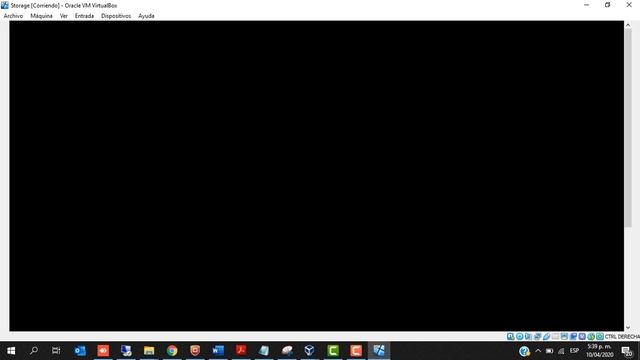640x360 pixels.
Task: Open File Explorer from the taskbar
Action: click(149, 351)
